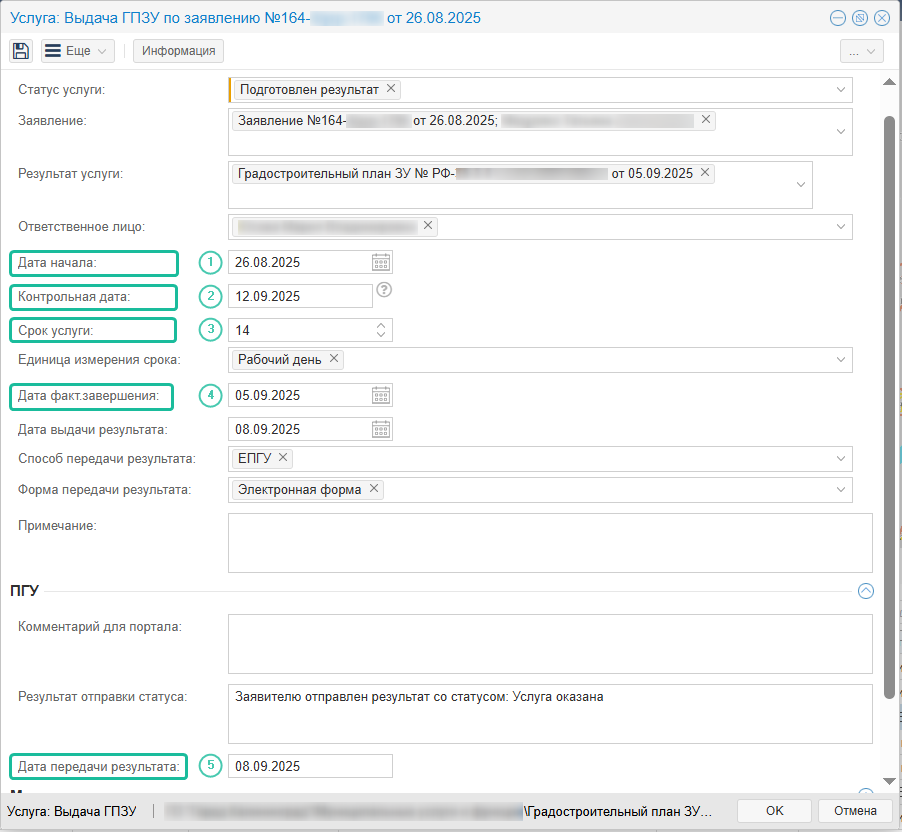Open calendar picker for Дата начала
The image size is (902, 832).
[381, 262]
